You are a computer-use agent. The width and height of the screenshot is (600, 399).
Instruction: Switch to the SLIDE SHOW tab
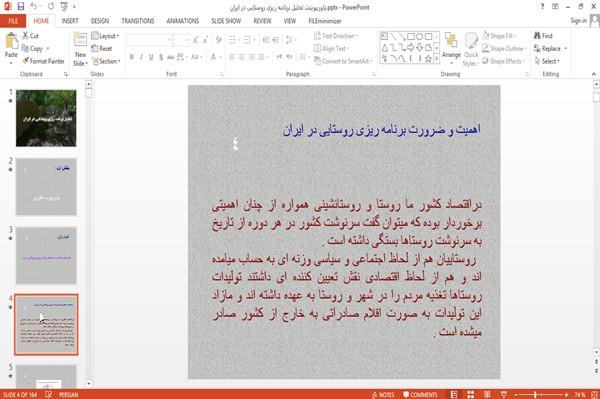click(226, 21)
